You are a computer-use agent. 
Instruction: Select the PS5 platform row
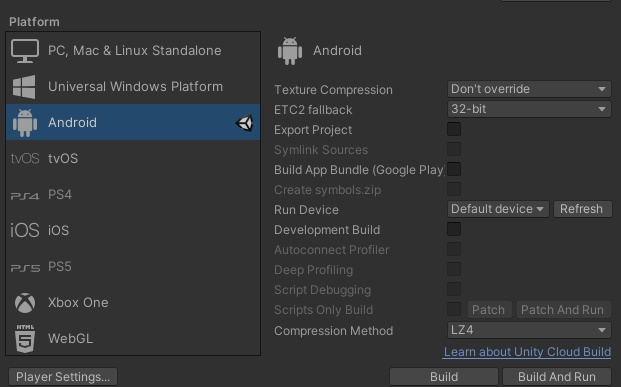point(133,267)
